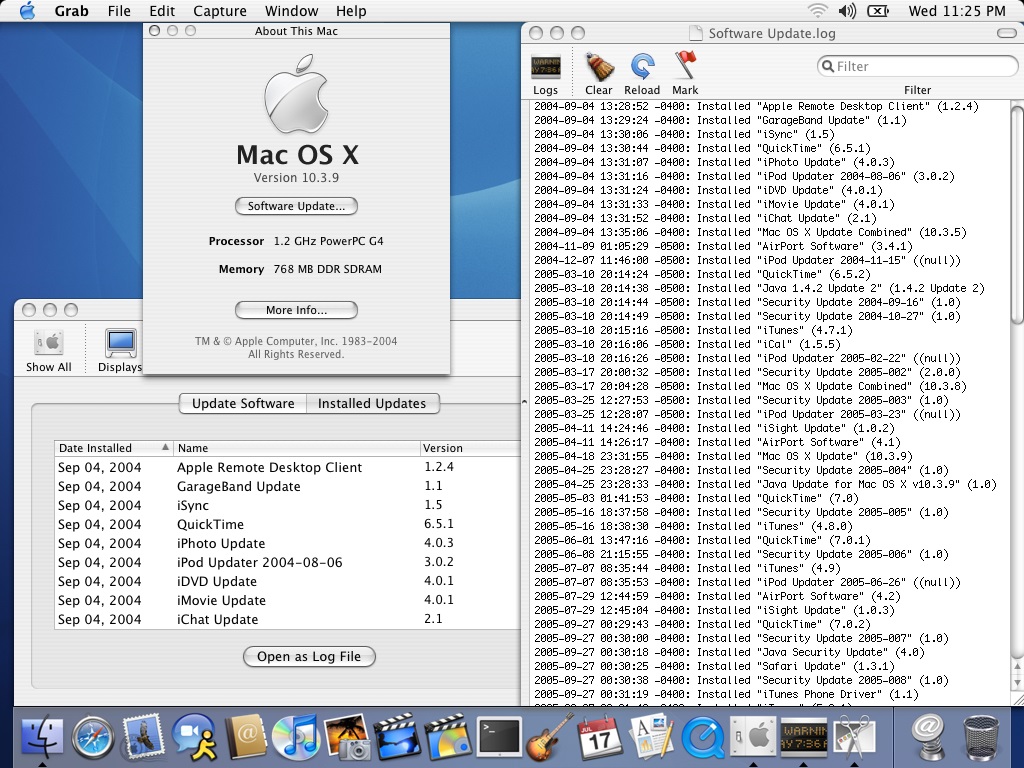Launch iChat from the Dock
Image resolution: width=1024 pixels, height=768 pixels.
(x=194, y=737)
